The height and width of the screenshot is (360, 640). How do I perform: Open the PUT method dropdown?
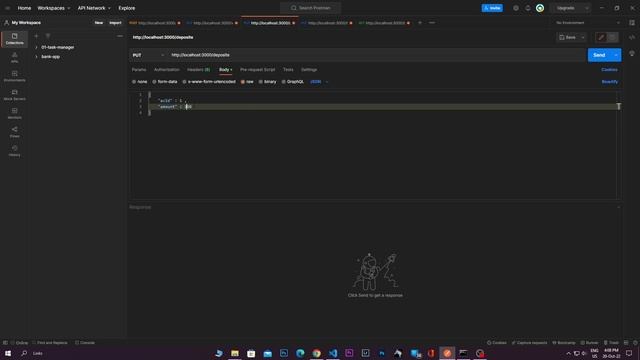tap(148, 55)
